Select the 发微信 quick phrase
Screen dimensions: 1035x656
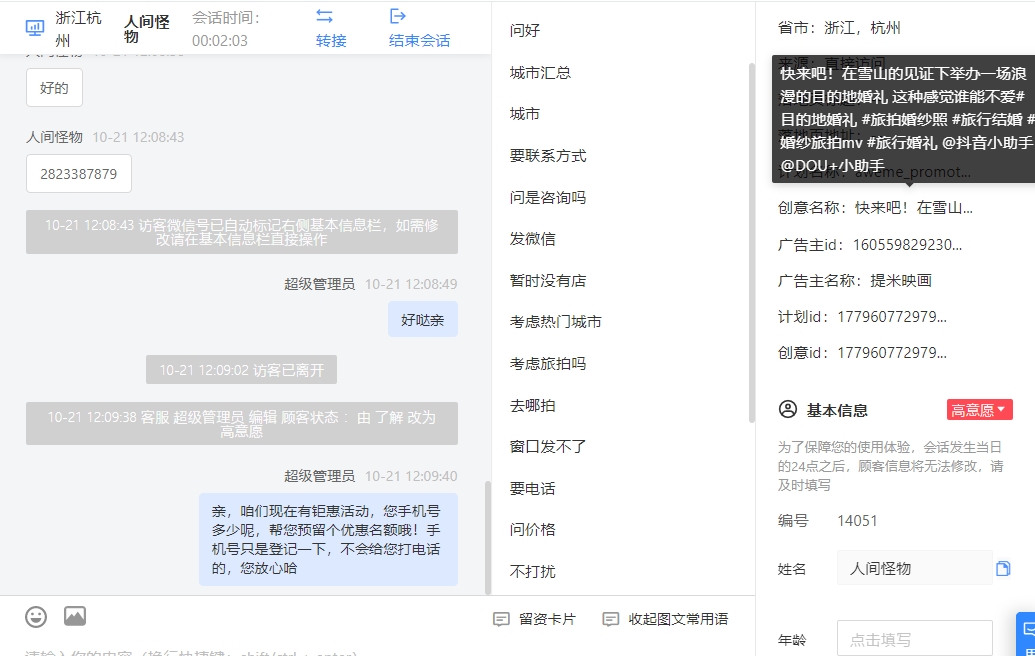[x=532, y=239]
